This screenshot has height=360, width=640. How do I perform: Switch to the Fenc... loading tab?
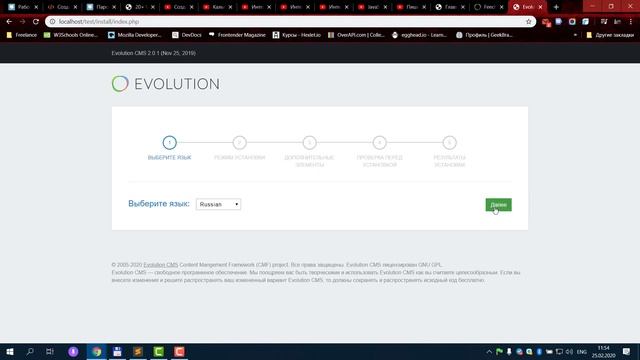(489, 7)
